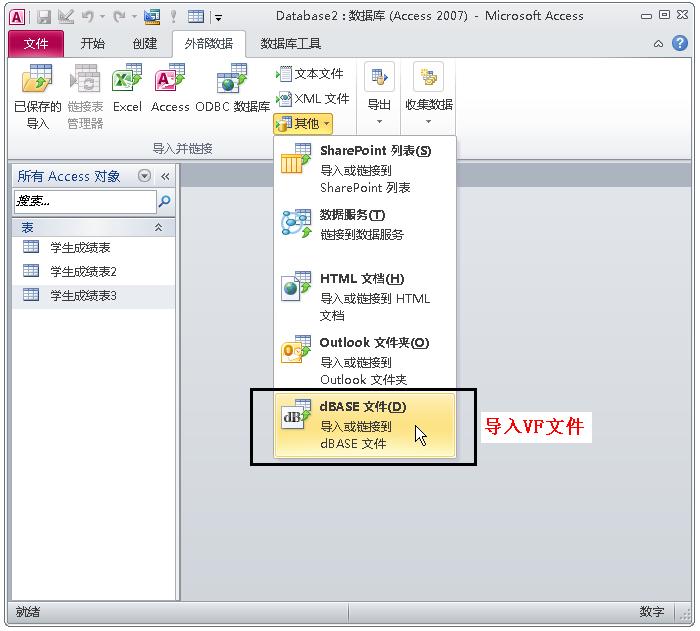Image resolution: width=700 pixels, height=631 pixels.
Task: Switch to the 开始 ribbon tab
Action: click(92, 44)
